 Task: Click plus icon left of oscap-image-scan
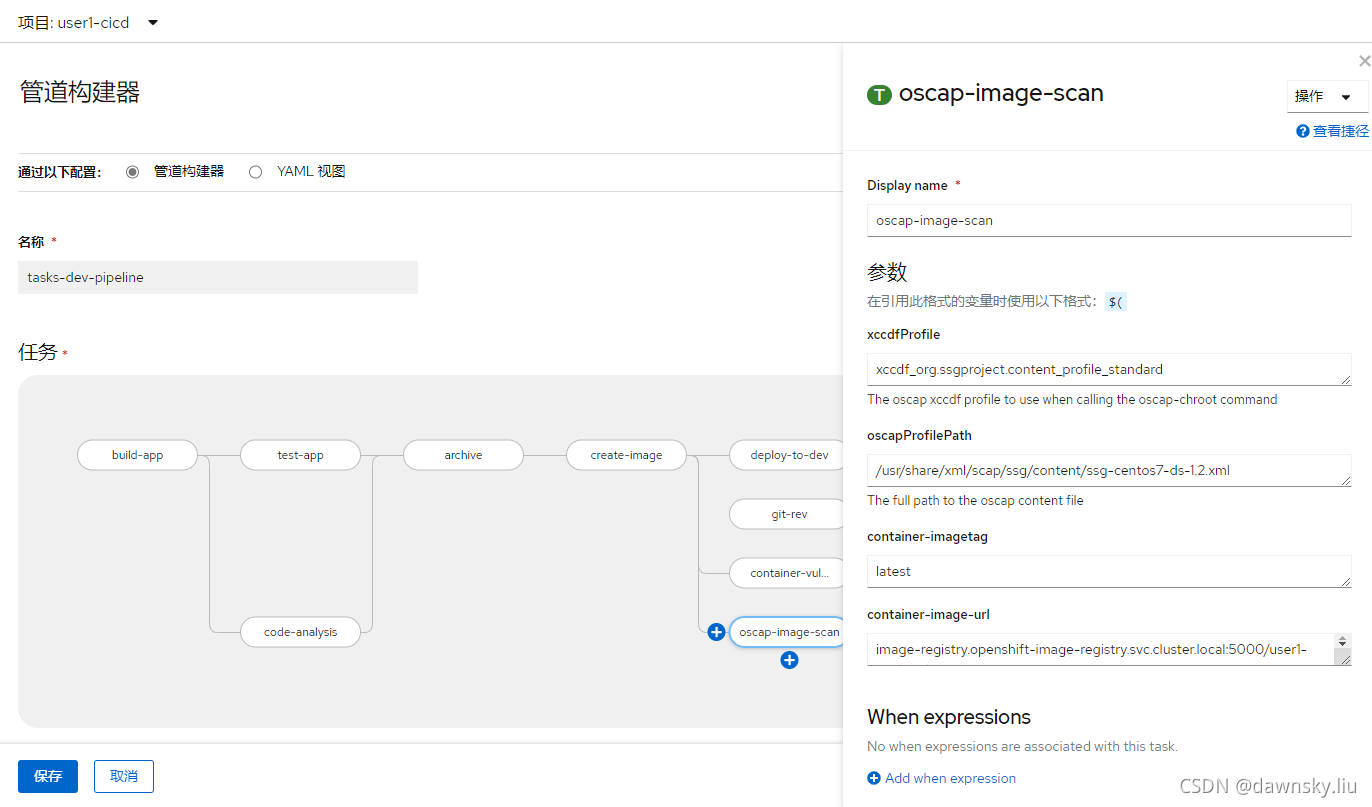[x=716, y=632]
